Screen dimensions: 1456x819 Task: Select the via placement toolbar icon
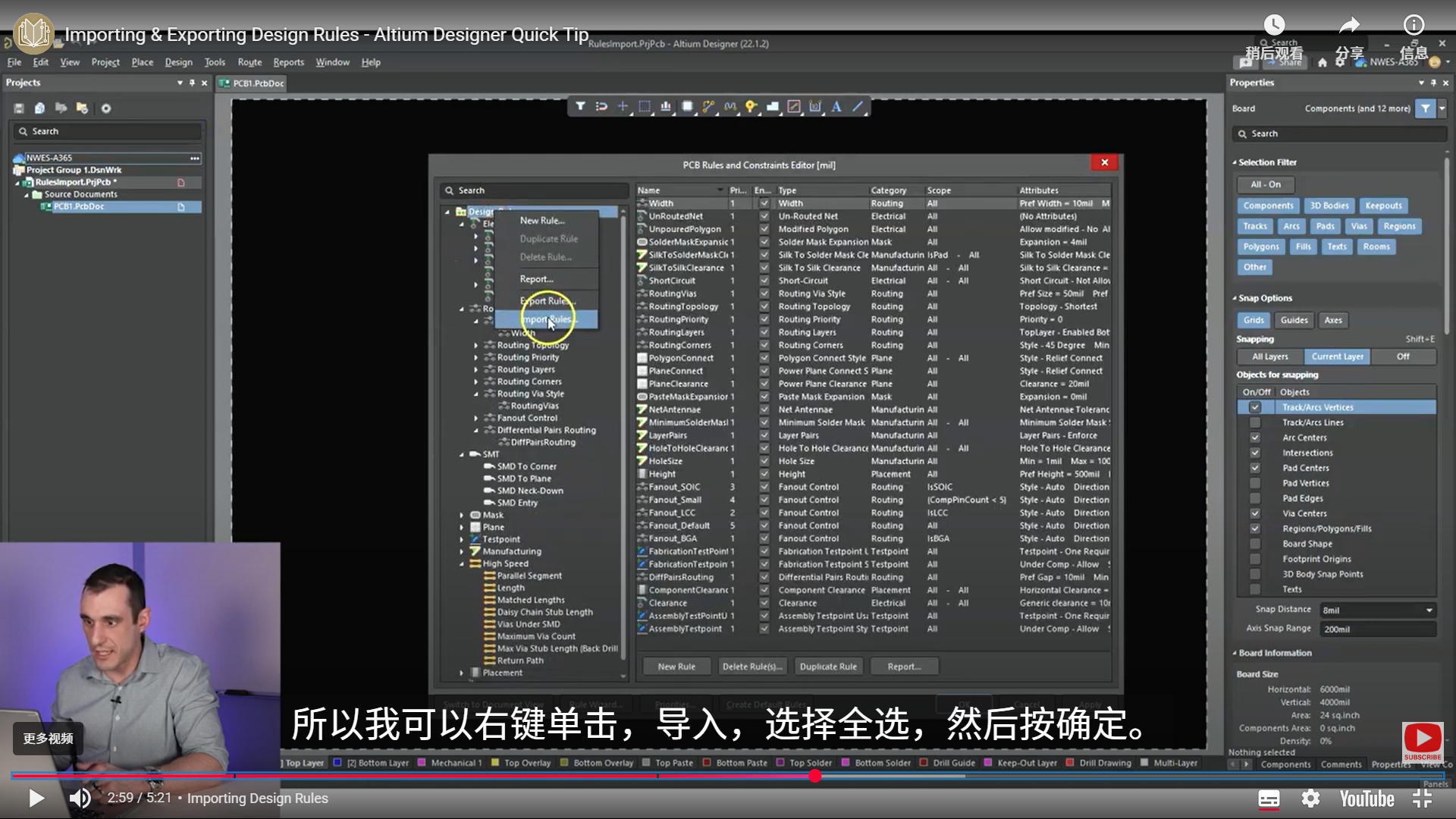pyautogui.click(x=751, y=107)
